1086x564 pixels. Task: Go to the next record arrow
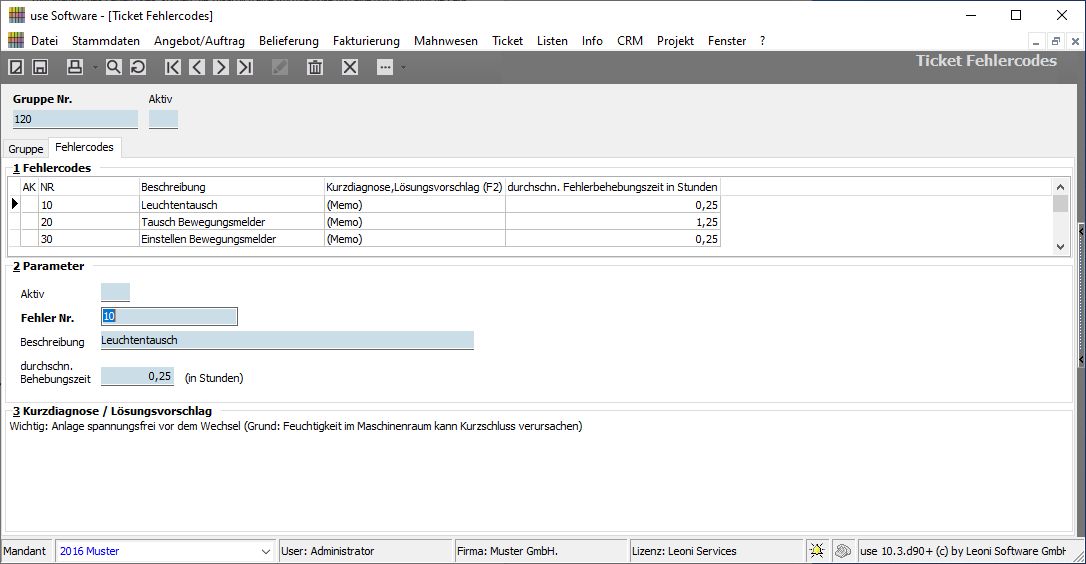point(221,67)
